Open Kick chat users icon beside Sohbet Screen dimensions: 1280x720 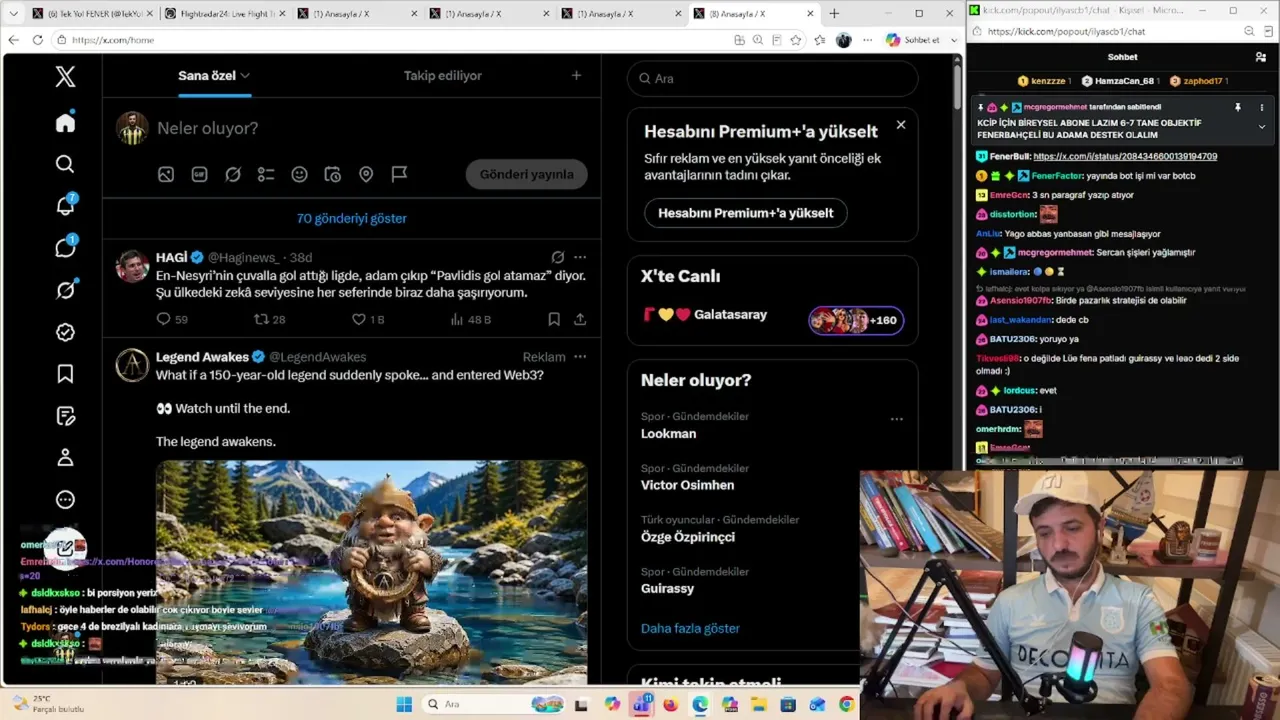tap(1261, 57)
